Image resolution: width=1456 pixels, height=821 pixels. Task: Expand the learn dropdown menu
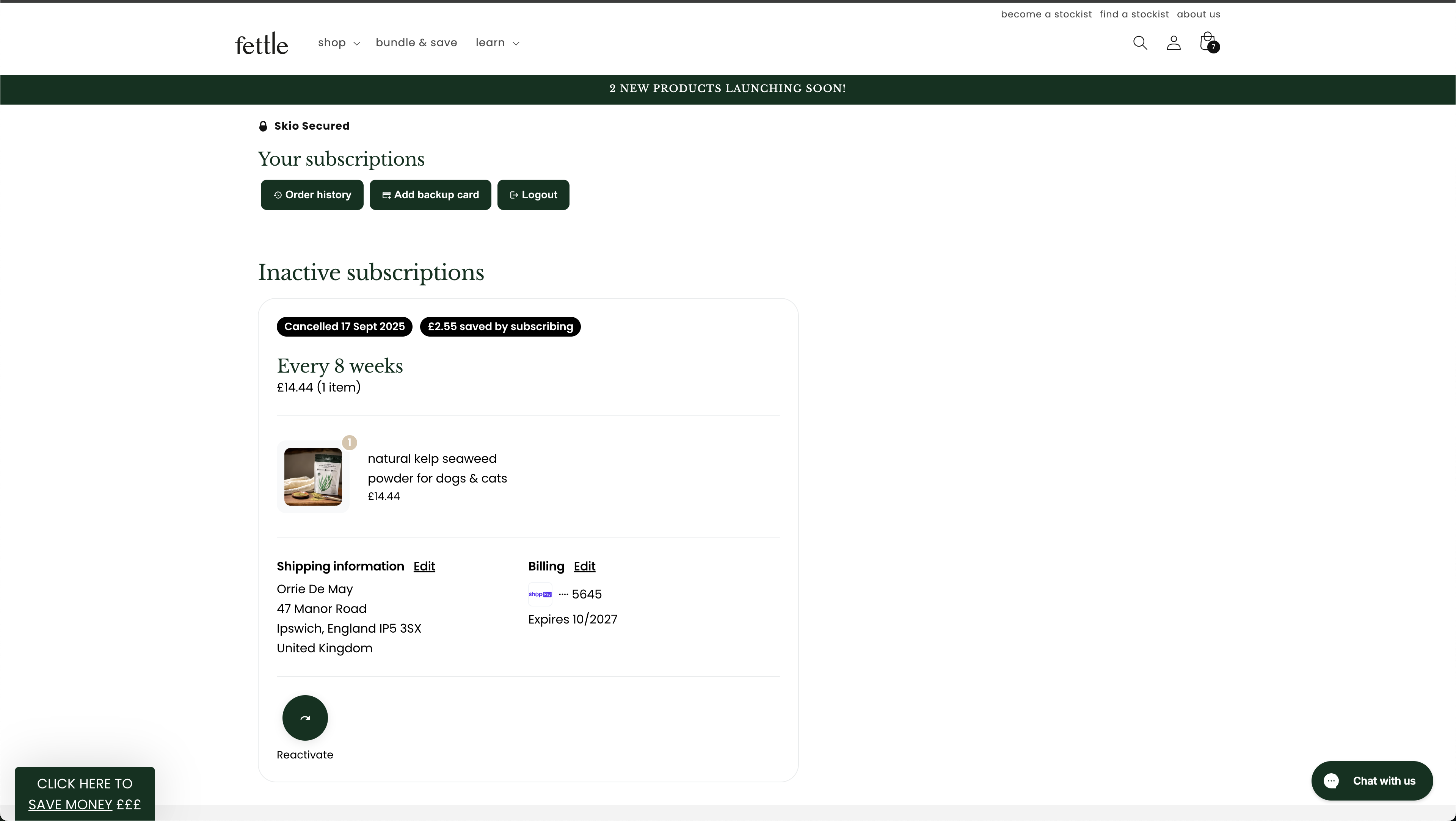click(497, 43)
